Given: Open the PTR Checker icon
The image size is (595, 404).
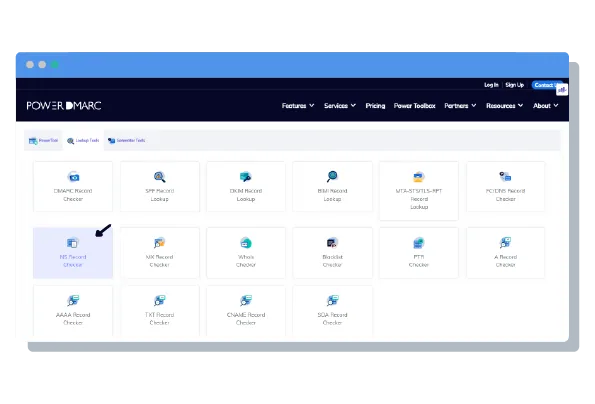Looking at the screenshot, I should click(x=419, y=243).
